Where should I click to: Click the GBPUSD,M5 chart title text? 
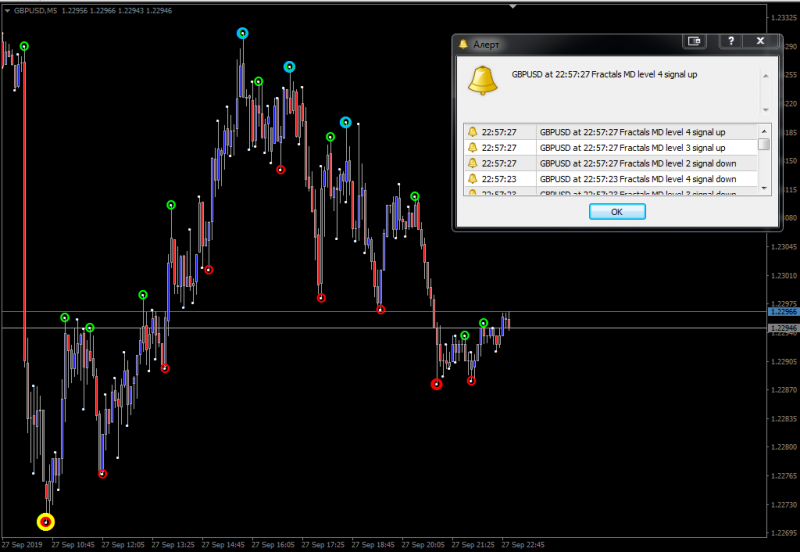click(35, 11)
